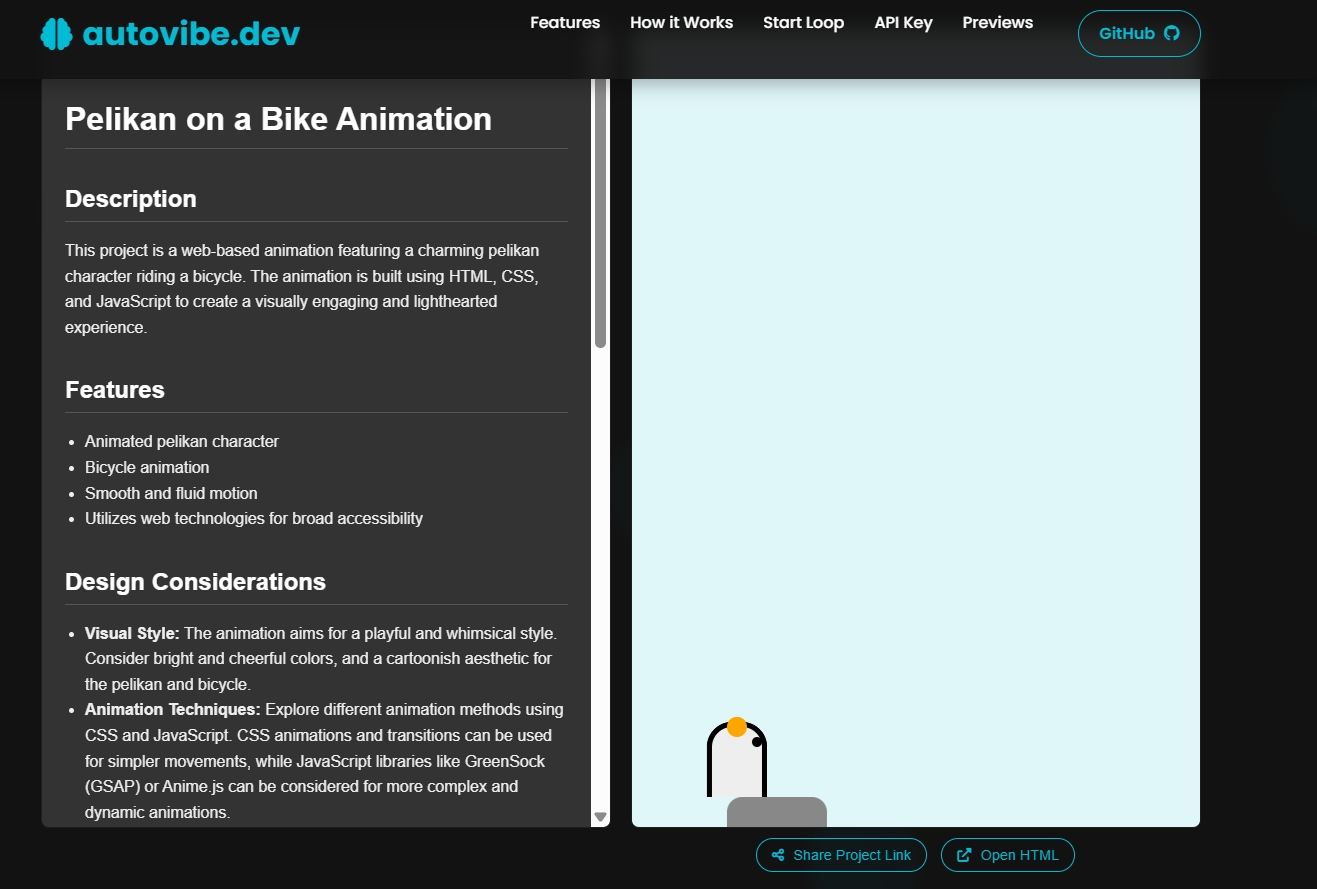Image resolution: width=1317 pixels, height=889 pixels.
Task: Click the autovibe.dev brain logo icon
Action: point(57,34)
